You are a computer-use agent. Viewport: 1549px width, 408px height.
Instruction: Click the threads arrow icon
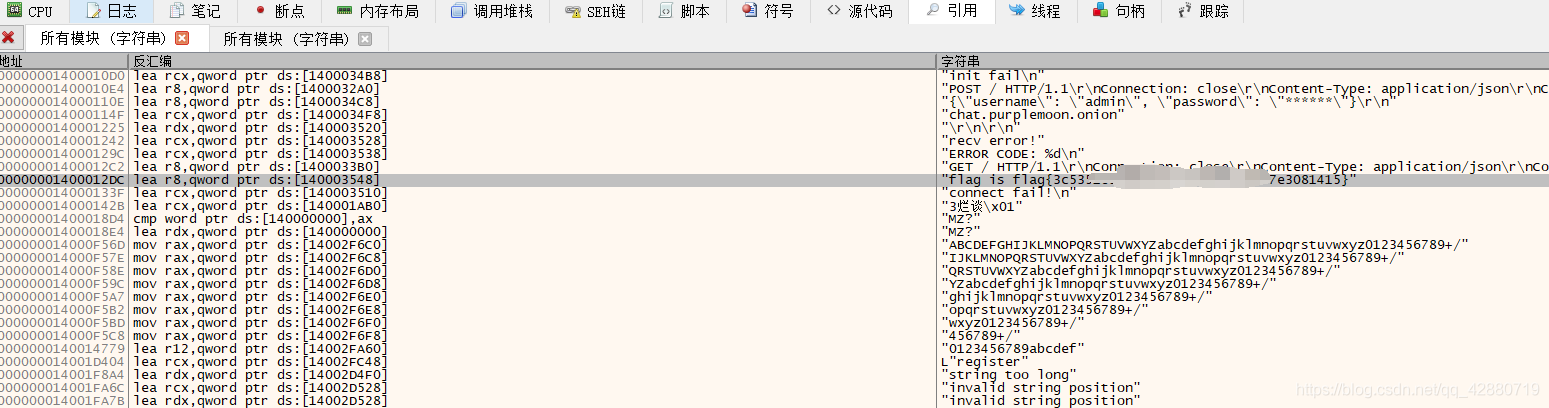click(x=1016, y=11)
